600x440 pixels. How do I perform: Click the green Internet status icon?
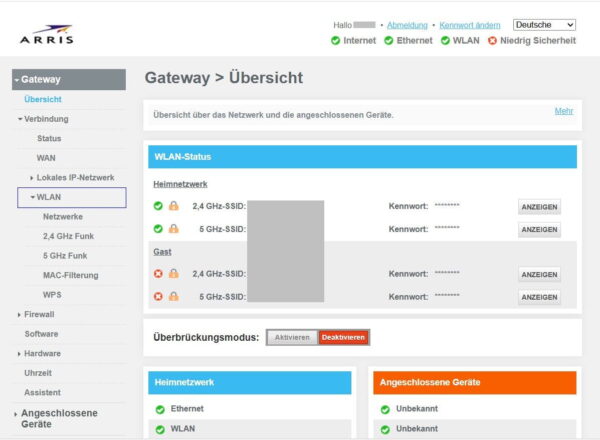336,41
